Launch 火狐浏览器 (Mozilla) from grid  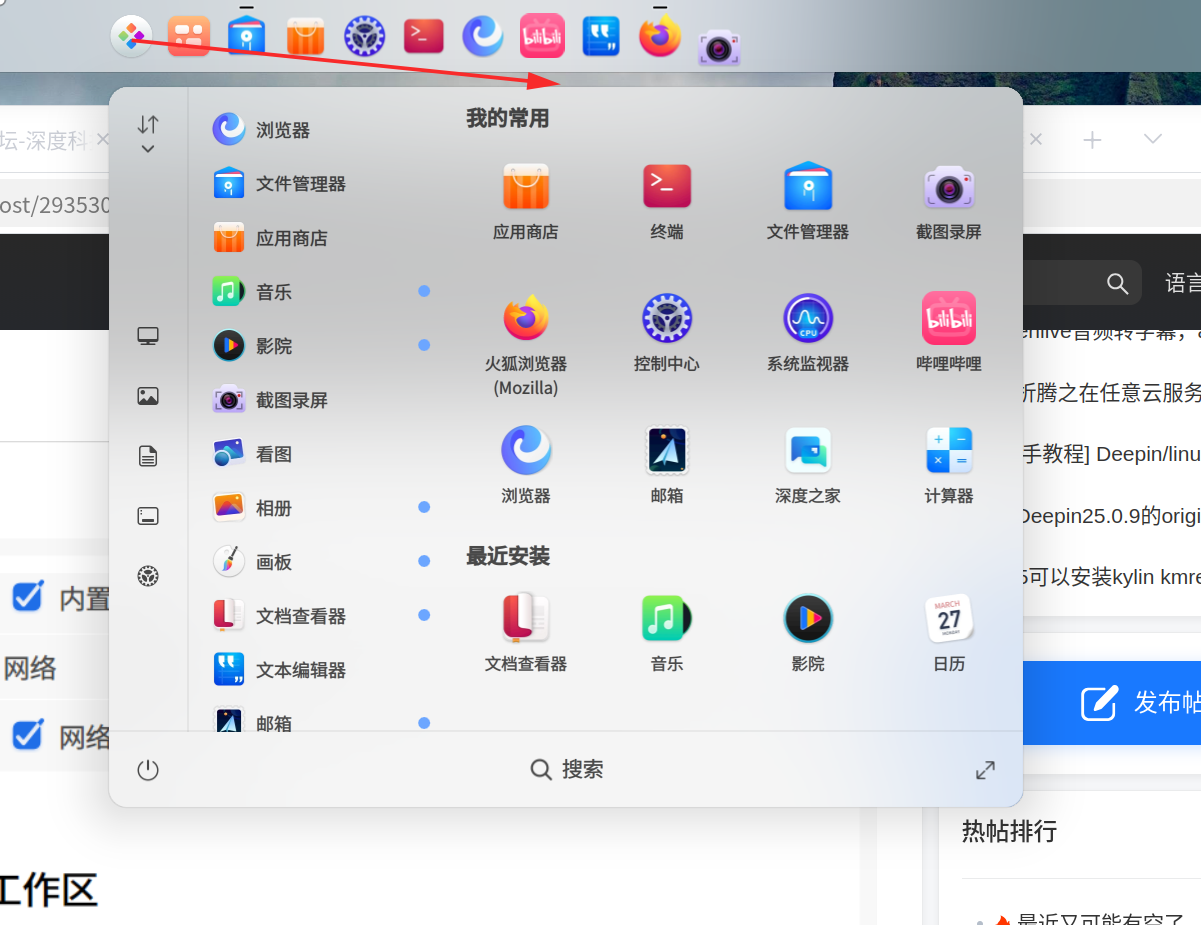click(526, 345)
